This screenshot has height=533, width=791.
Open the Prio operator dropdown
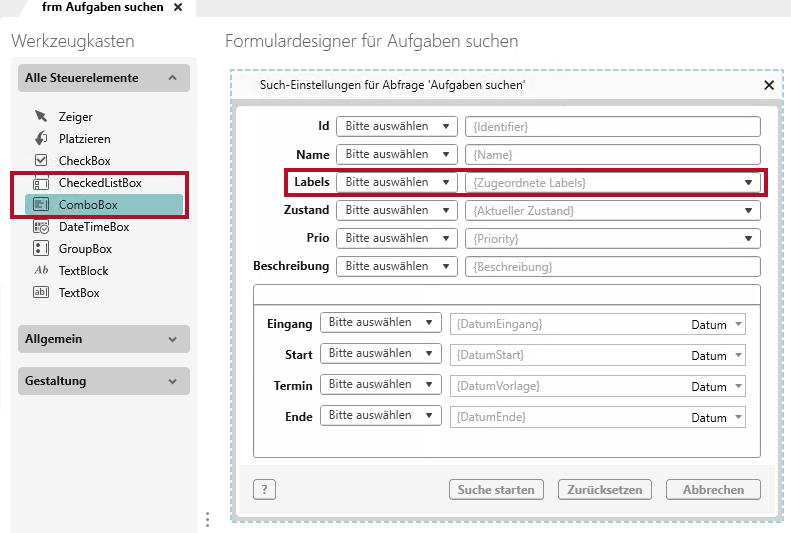397,238
